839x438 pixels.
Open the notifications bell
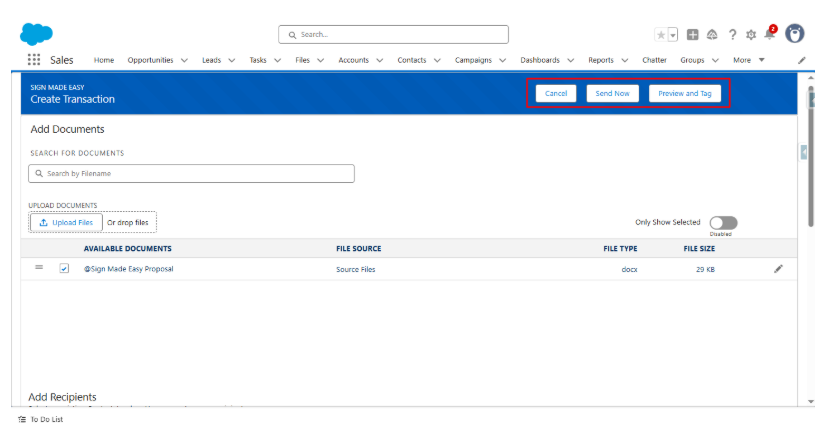pyautogui.click(x=770, y=34)
